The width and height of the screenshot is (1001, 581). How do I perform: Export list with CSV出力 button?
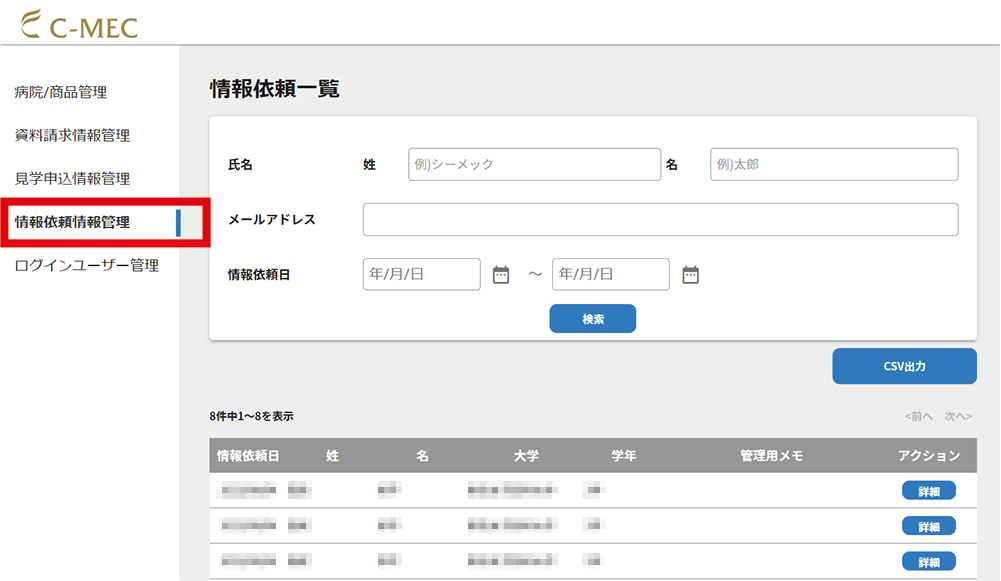click(904, 366)
